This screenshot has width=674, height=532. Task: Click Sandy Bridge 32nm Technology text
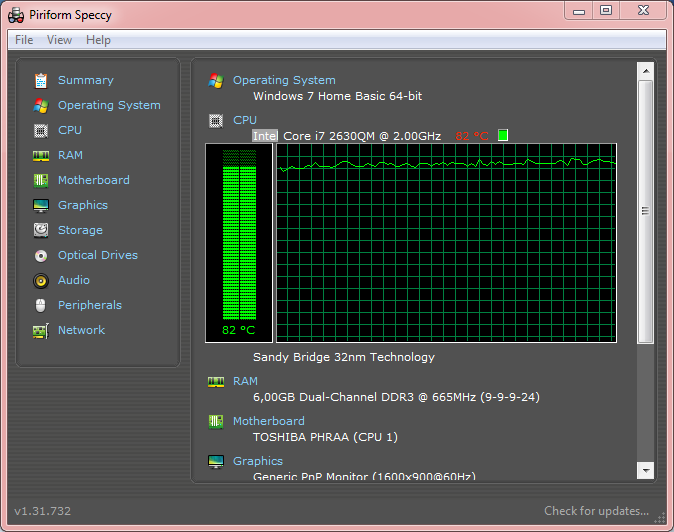[x=344, y=357]
